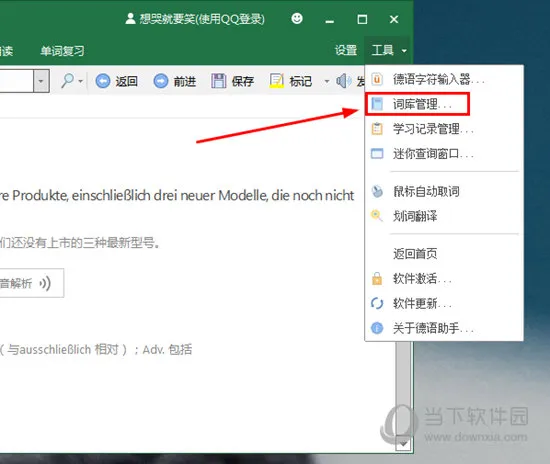
Task: Open 软件激活 menu entry
Action: tap(444, 279)
